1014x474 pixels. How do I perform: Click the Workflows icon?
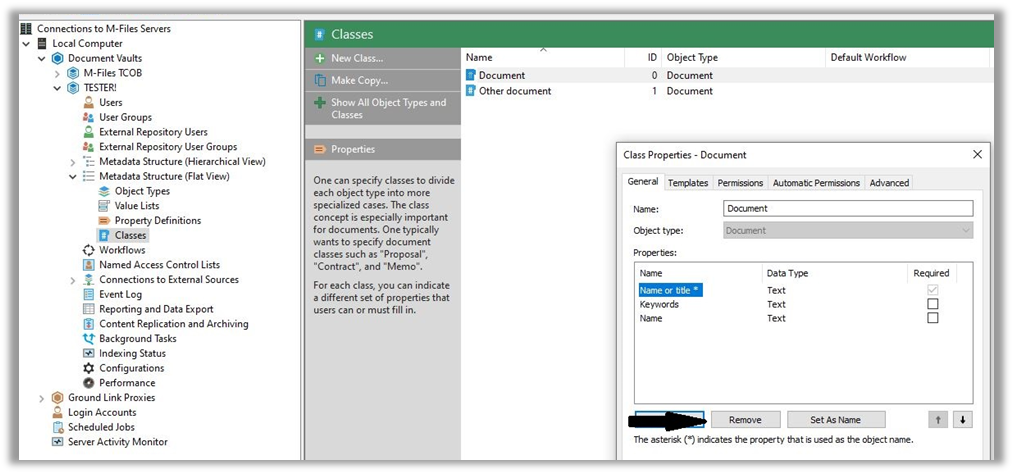[89, 250]
